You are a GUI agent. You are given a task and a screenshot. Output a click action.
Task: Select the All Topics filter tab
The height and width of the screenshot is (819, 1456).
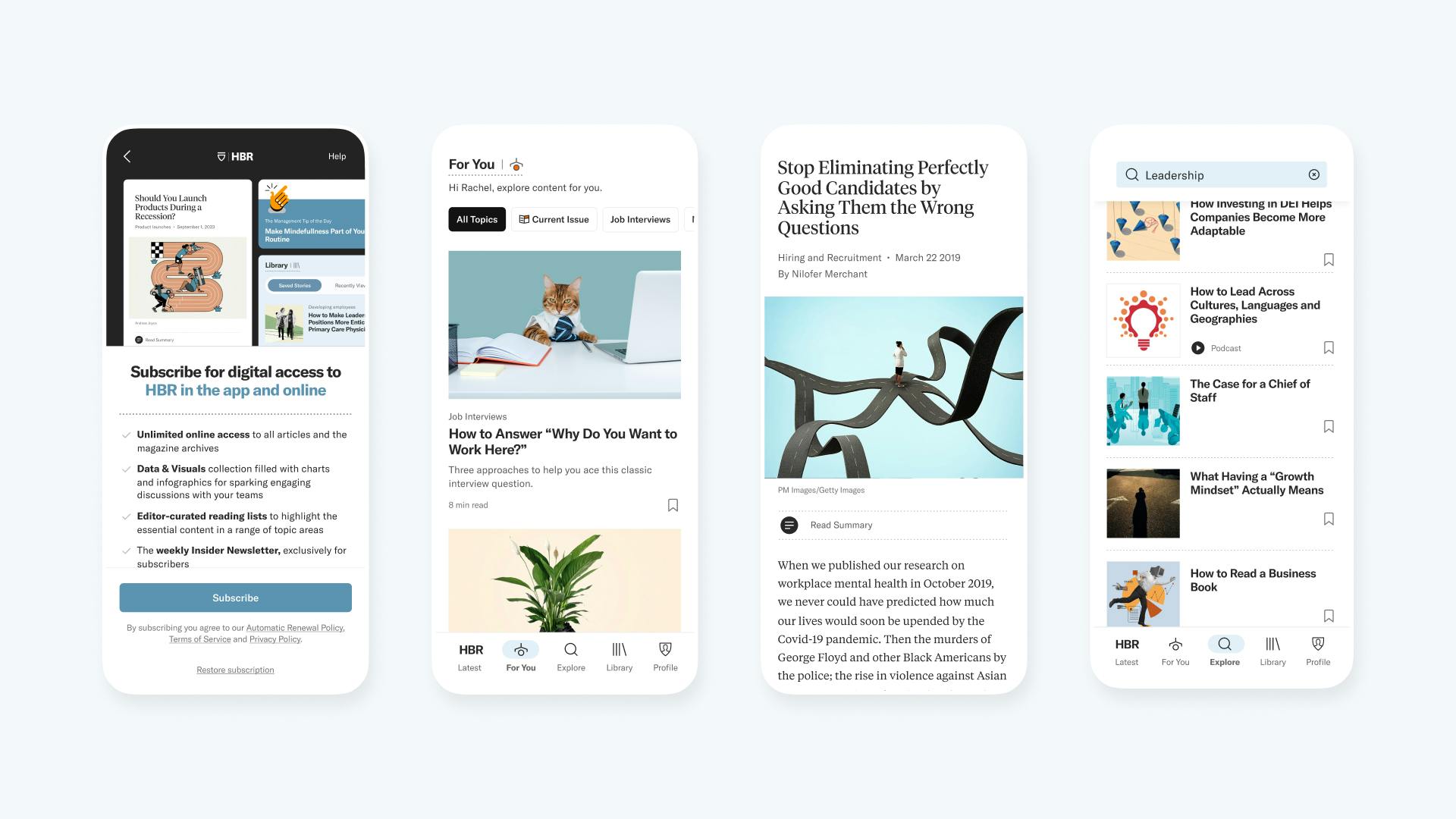[477, 219]
